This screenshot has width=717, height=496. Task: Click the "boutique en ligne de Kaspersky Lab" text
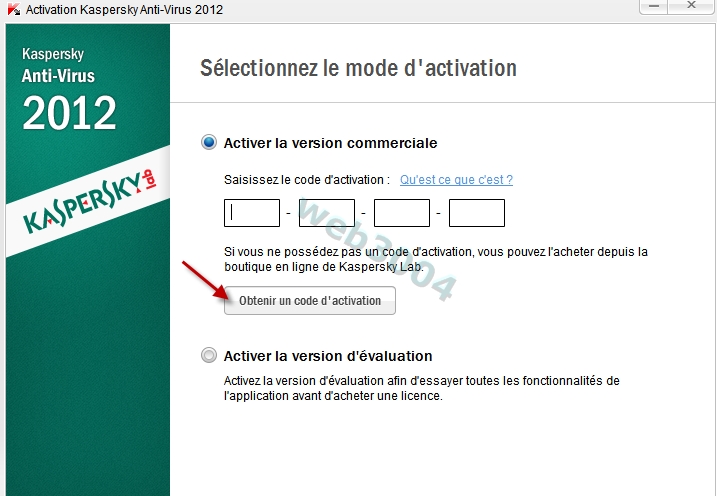[x=323, y=267]
